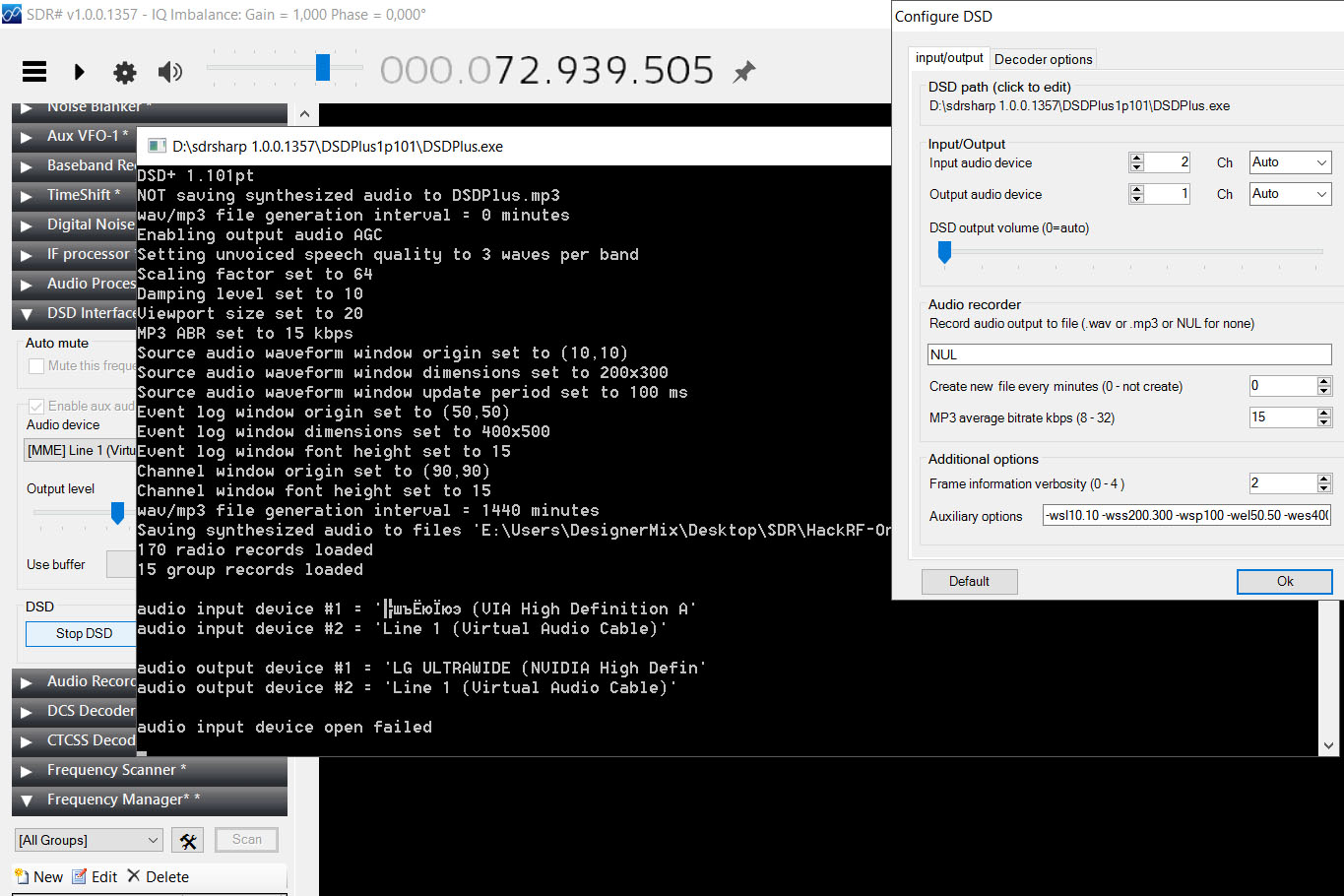
Task: Open the All Groups dropdown
Action: 89,840
